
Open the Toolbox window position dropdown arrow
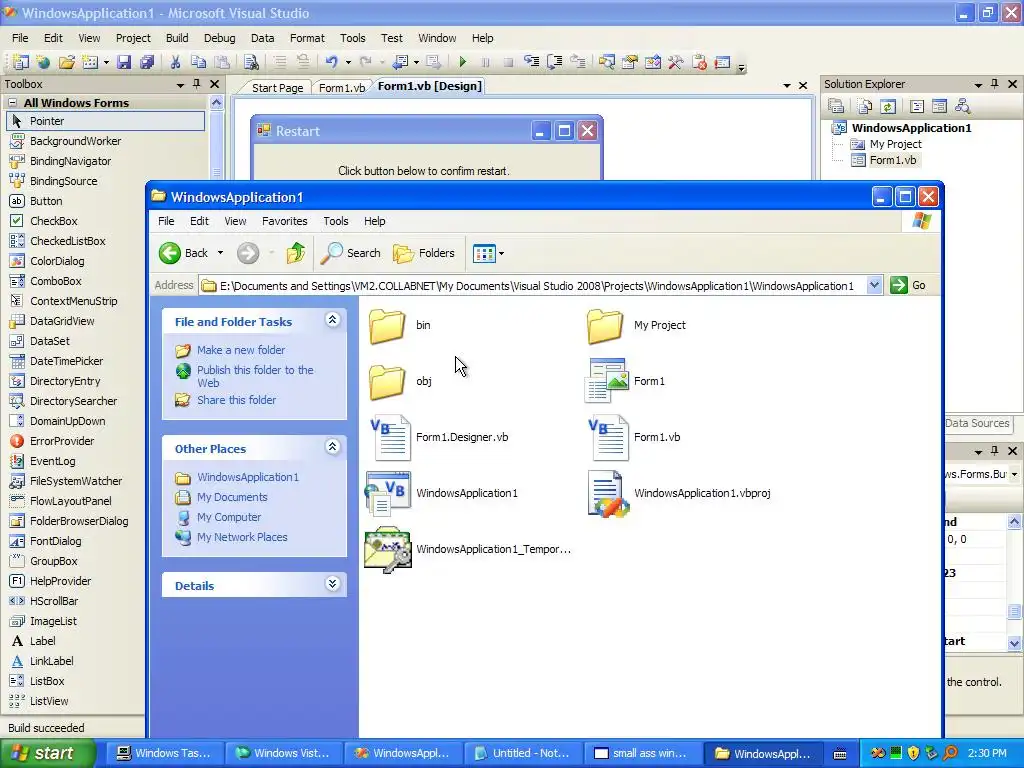180,85
